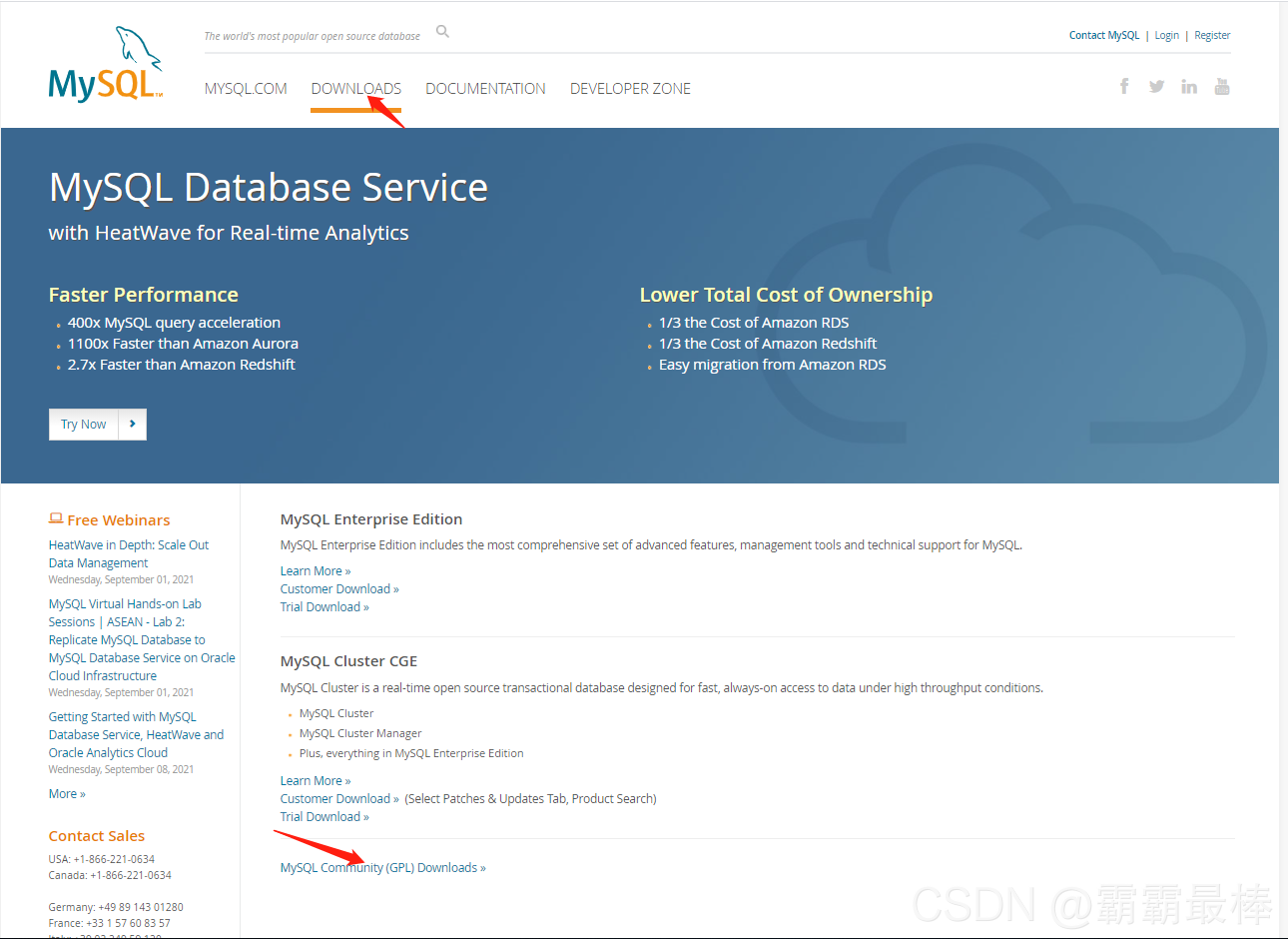This screenshot has height=939, width=1288.
Task: Click the Login link
Action: tap(1166, 35)
